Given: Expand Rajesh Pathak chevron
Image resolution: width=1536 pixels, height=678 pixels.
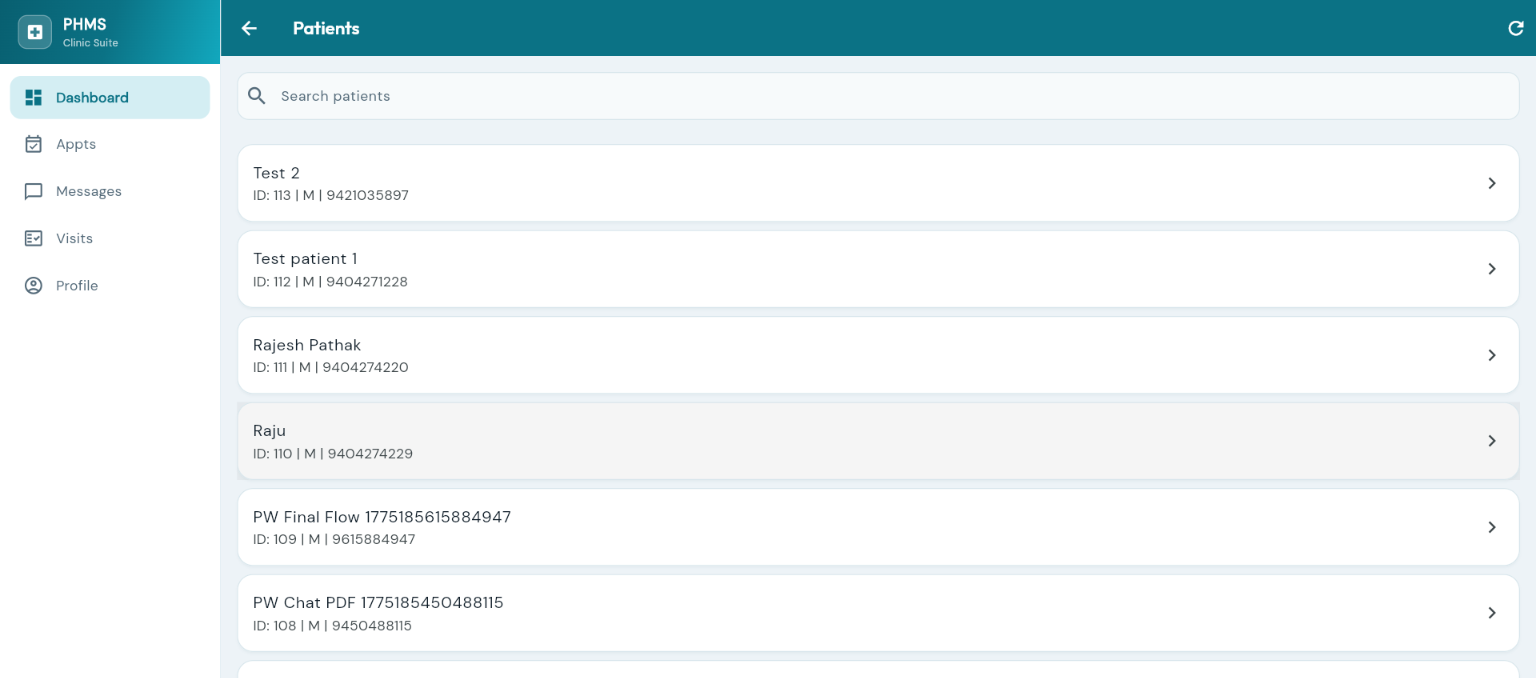Looking at the screenshot, I should [x=1491, y=355].
